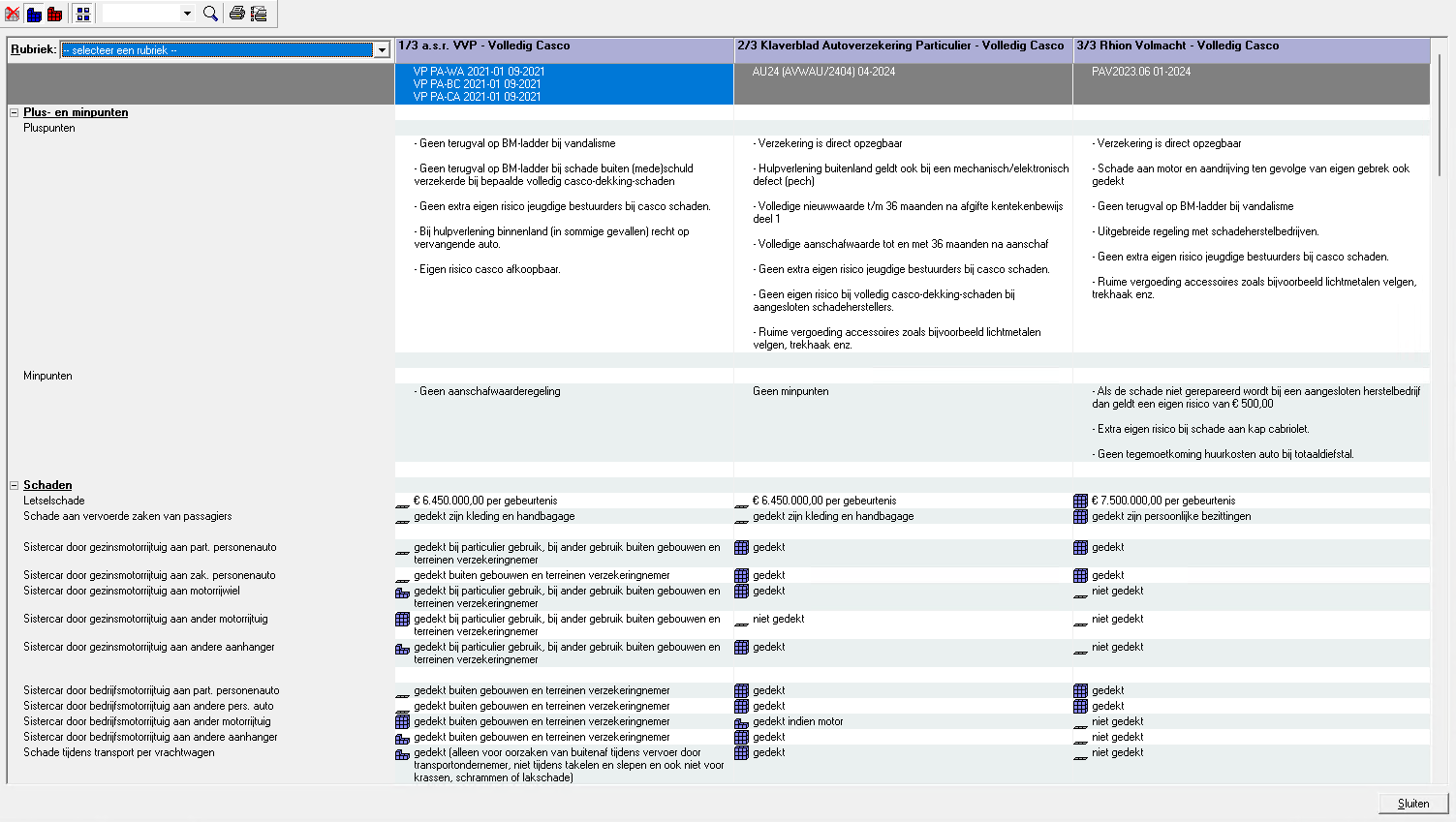This screenshot has height=822, width=1456.
Task: Click the 'Rubriek:' label
Action: pyautogui.click(x=34, y=49)
